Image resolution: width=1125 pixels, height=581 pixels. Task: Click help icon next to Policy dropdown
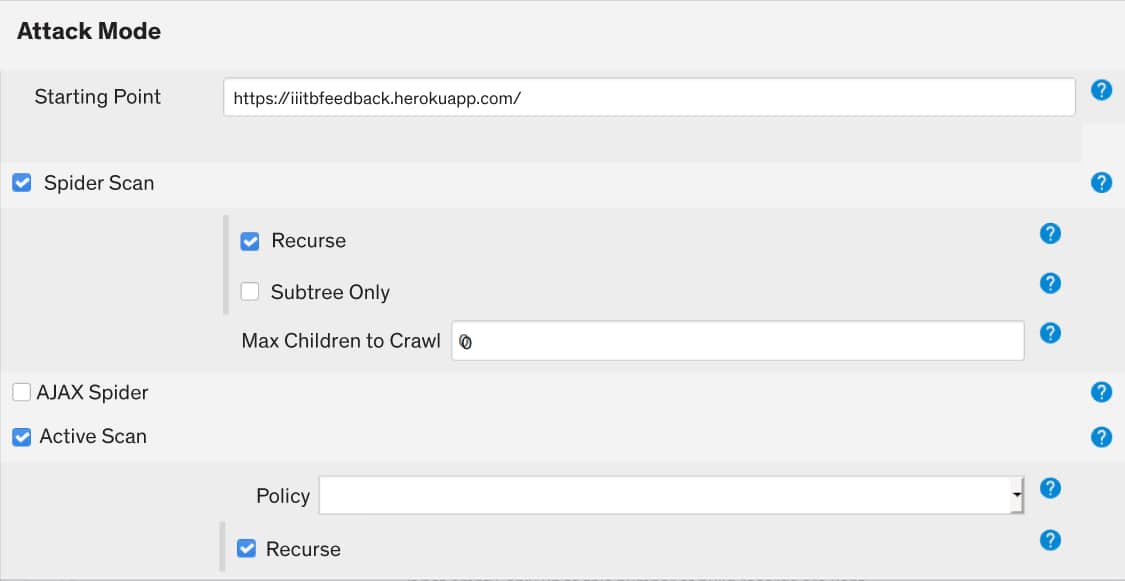tap(1050, 488)
